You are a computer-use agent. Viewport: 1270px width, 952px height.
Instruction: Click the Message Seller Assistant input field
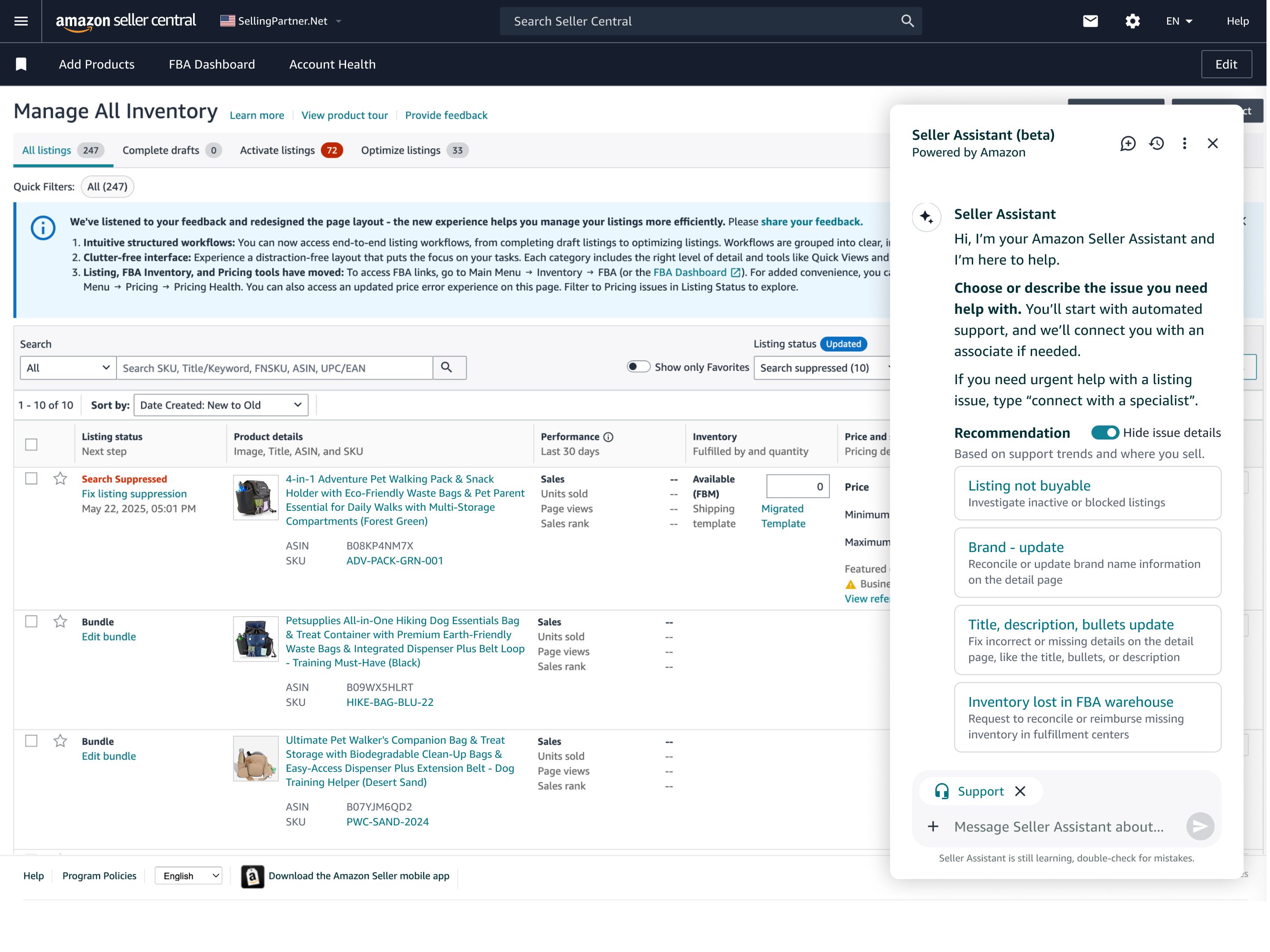(1059, 827)
